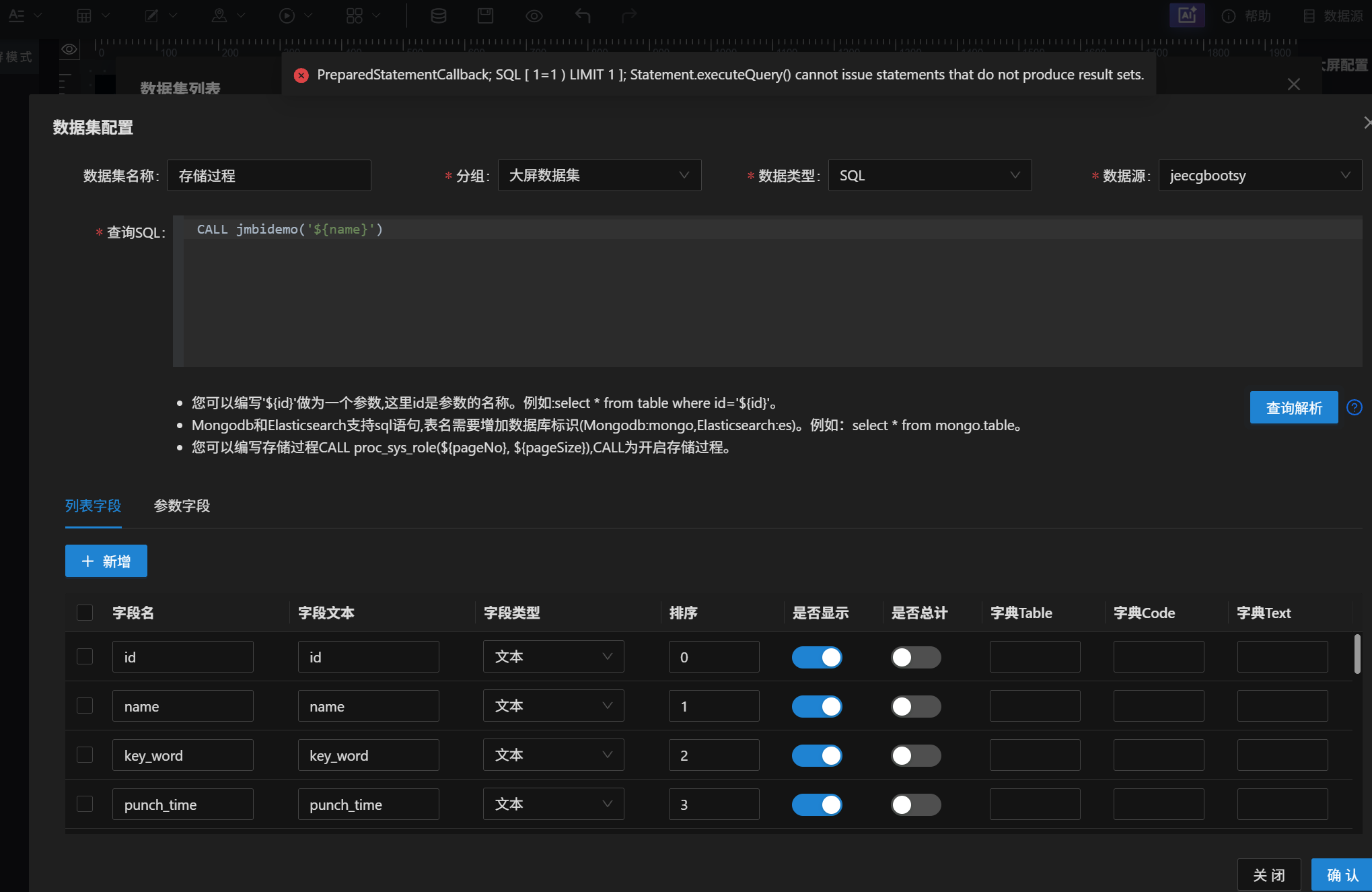Image resolution: width=1372 pixels, height=892 pixels.
Task: Click the preview eye icon in top toolbar
Action: tap(534, 15)
